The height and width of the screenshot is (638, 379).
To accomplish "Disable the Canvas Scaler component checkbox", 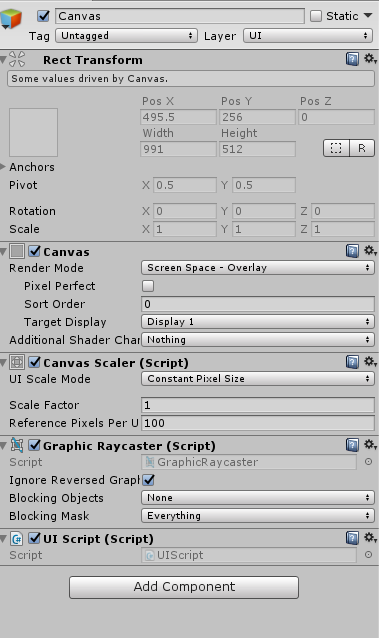I will coord(35,362).
